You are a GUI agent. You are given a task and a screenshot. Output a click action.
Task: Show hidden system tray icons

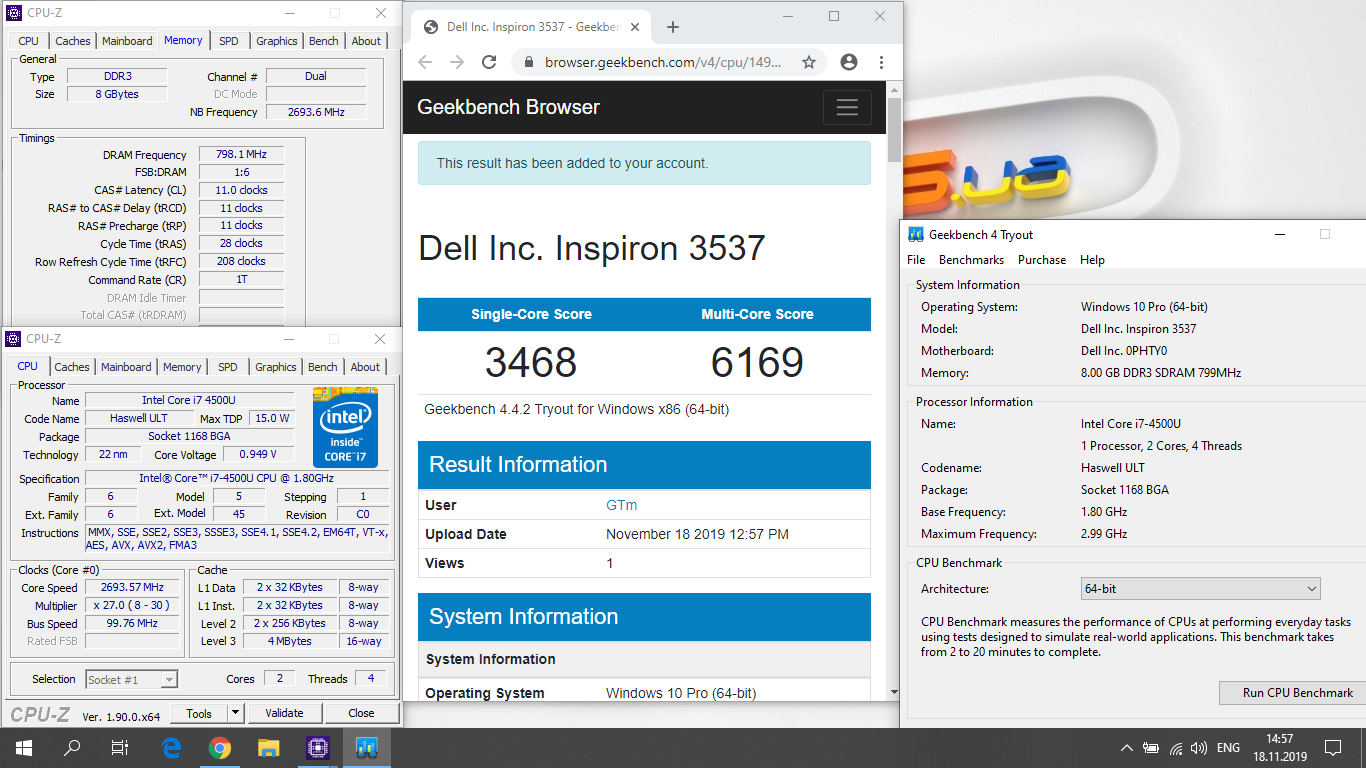pyautogui.click(x=1127, y=748)
